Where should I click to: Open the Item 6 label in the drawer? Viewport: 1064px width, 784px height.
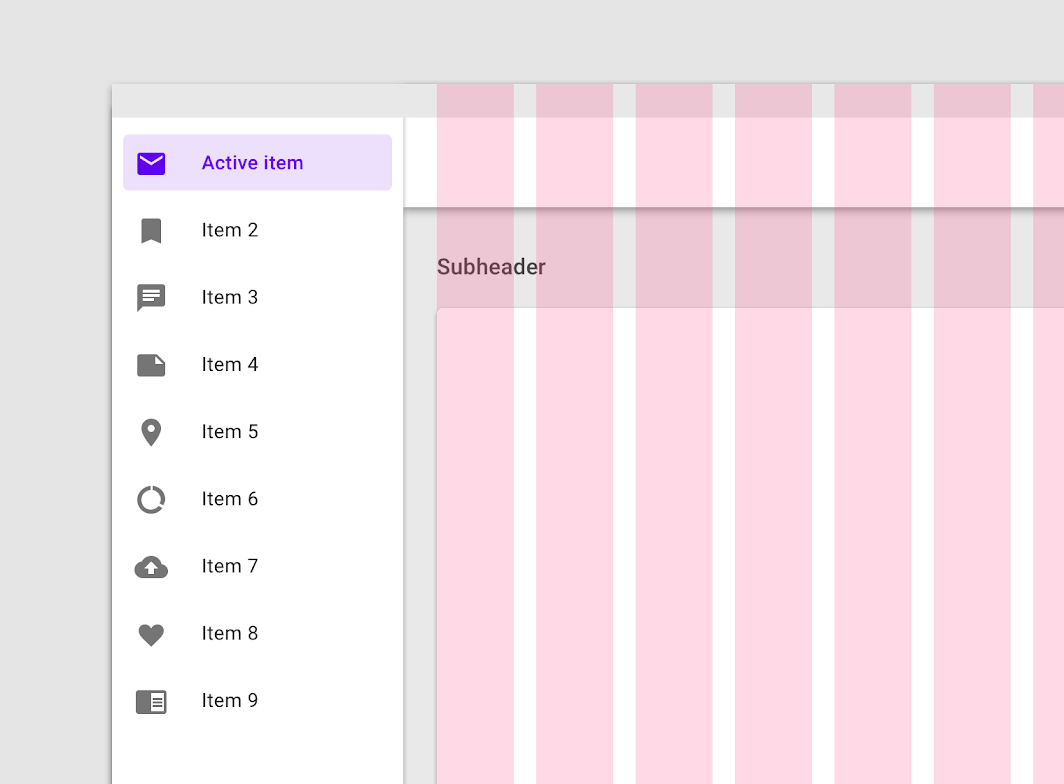click(x=229, y=499)
